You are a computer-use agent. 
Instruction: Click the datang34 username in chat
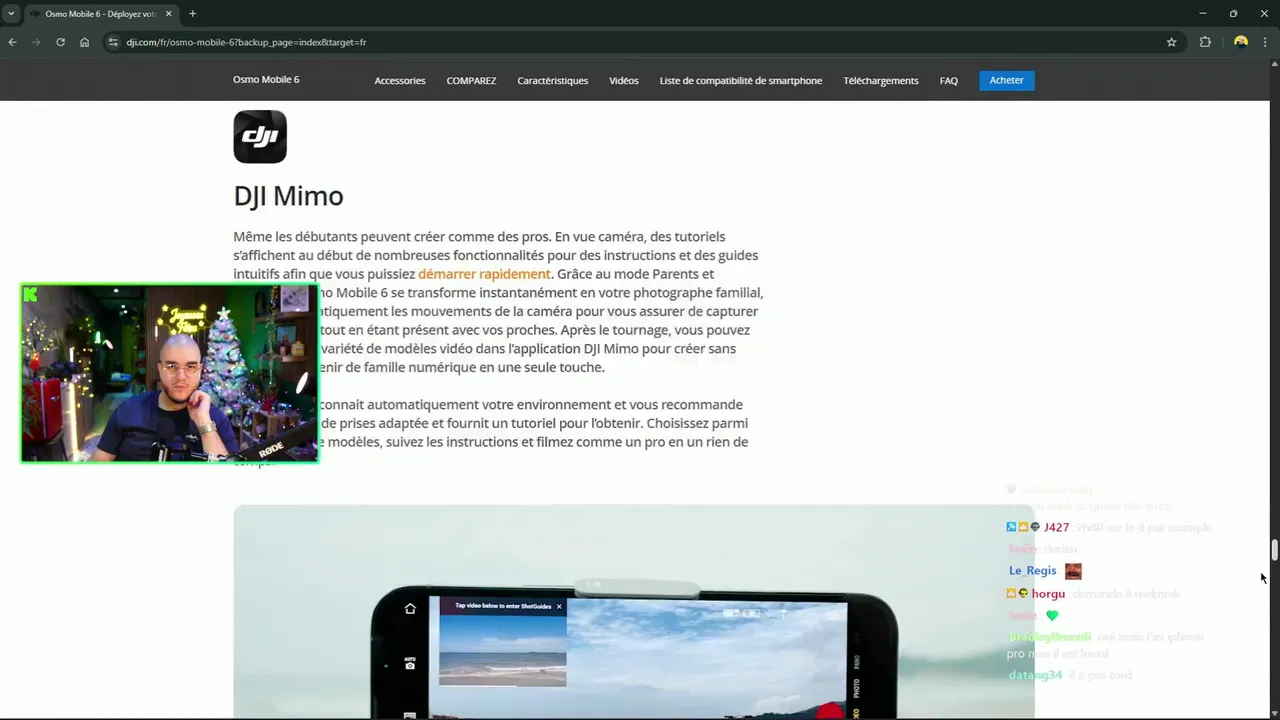pos(1035,675)
